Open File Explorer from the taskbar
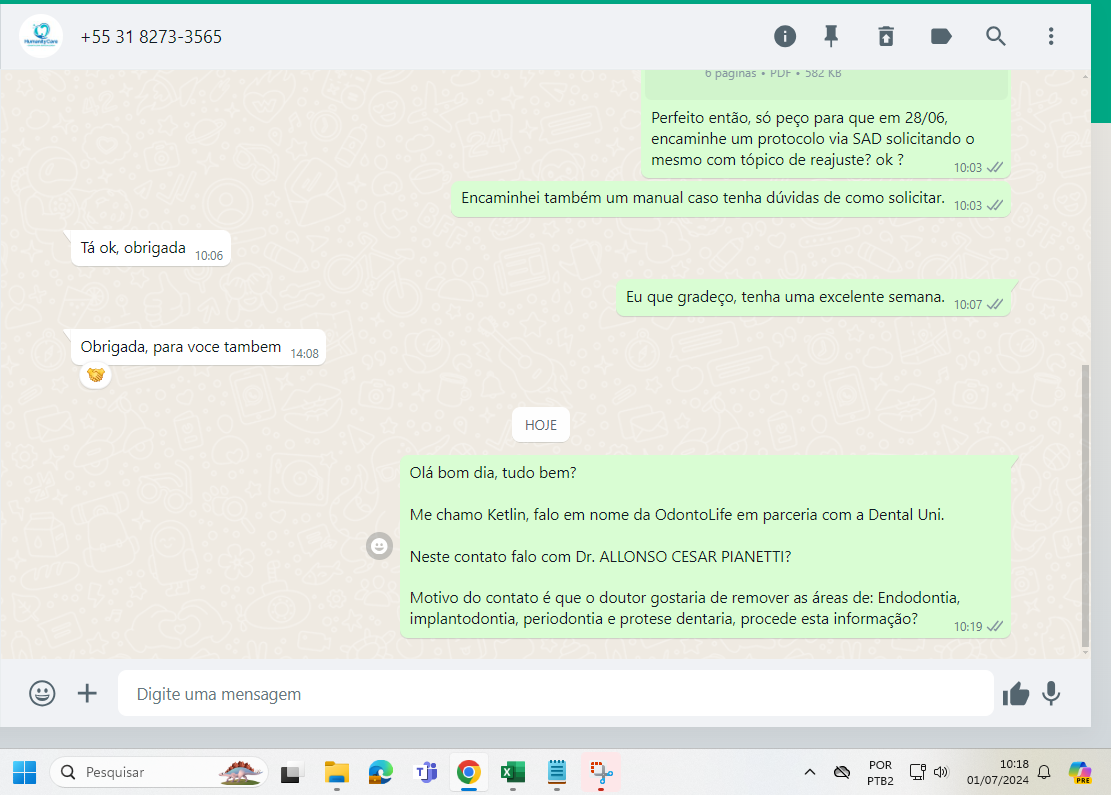Viewport: 1111px width, 795px height. (x=337, y=772)
